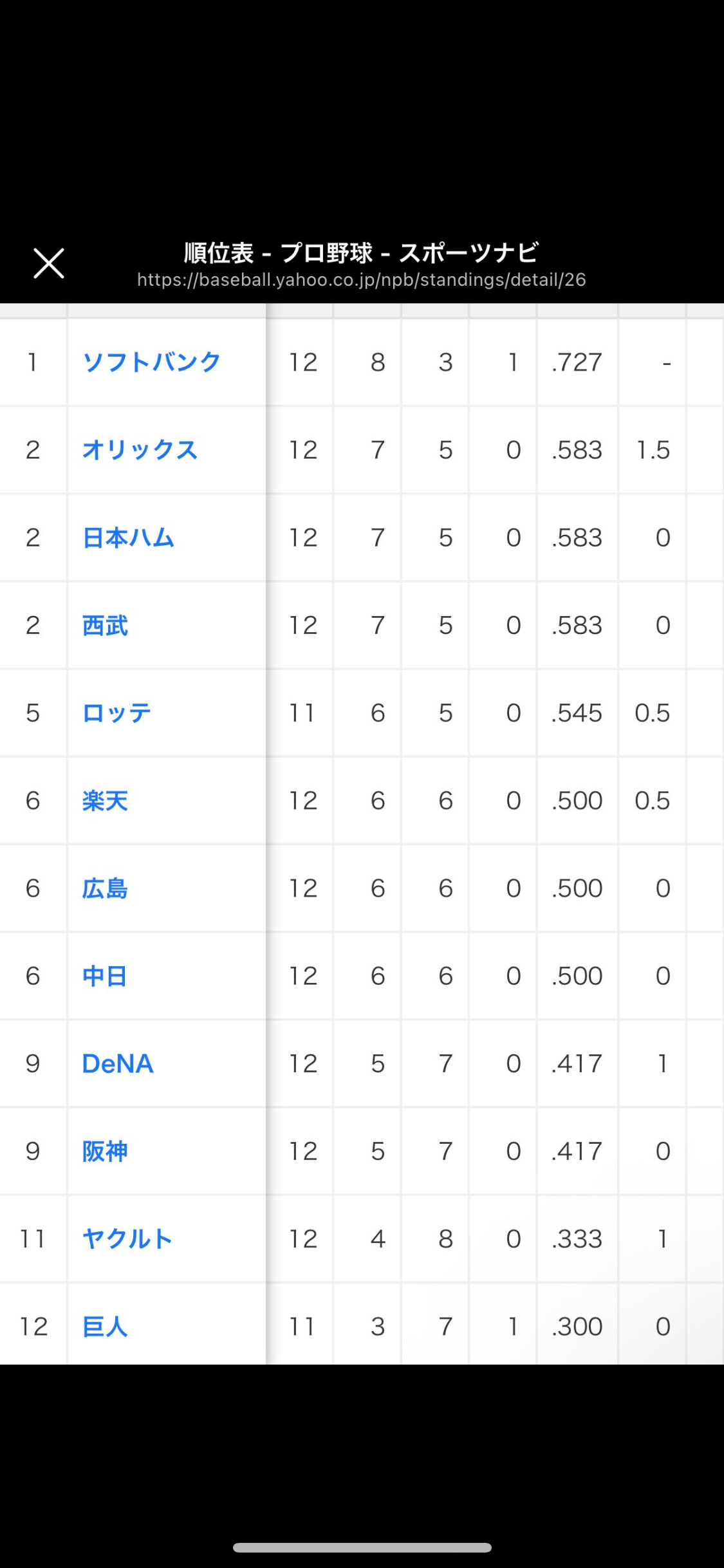Image resolution: width=724 pixels, height=1568 pixels.
Task: Open the ソフトバンク team link
Action: [152, 362]
